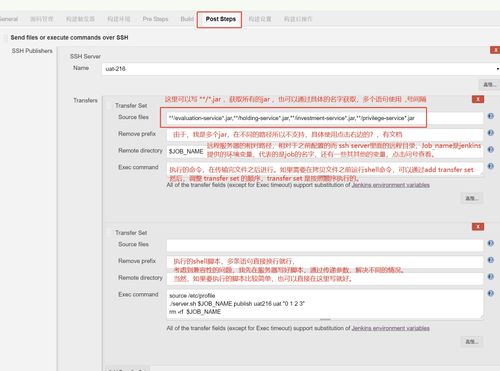Image resolution: width=500 pixels, height=371 pixels.
Task: Switch to the Build tab
Action: 187,19
